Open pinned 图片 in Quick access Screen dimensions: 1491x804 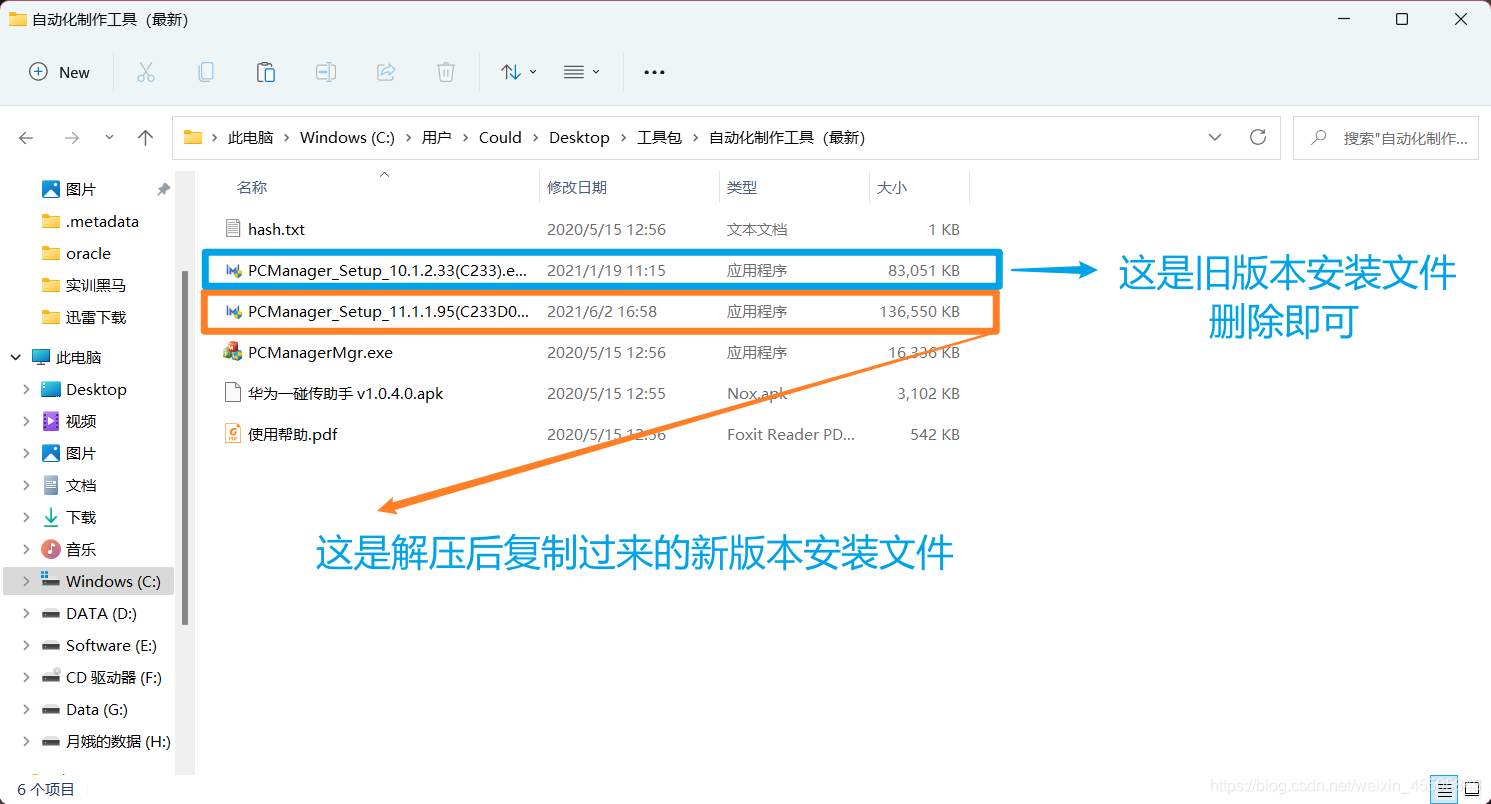[81, 189]
